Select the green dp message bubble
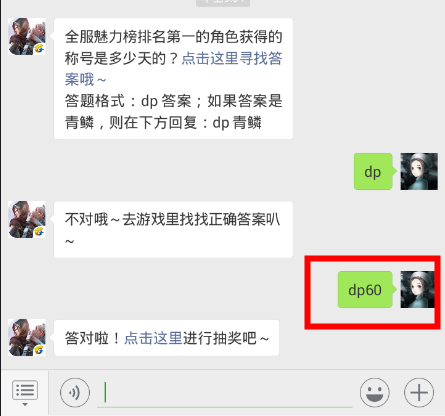 click(374, 171)
